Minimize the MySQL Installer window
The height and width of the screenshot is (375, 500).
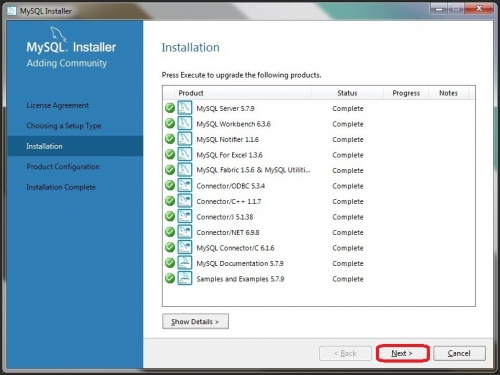tap(439, 9)
